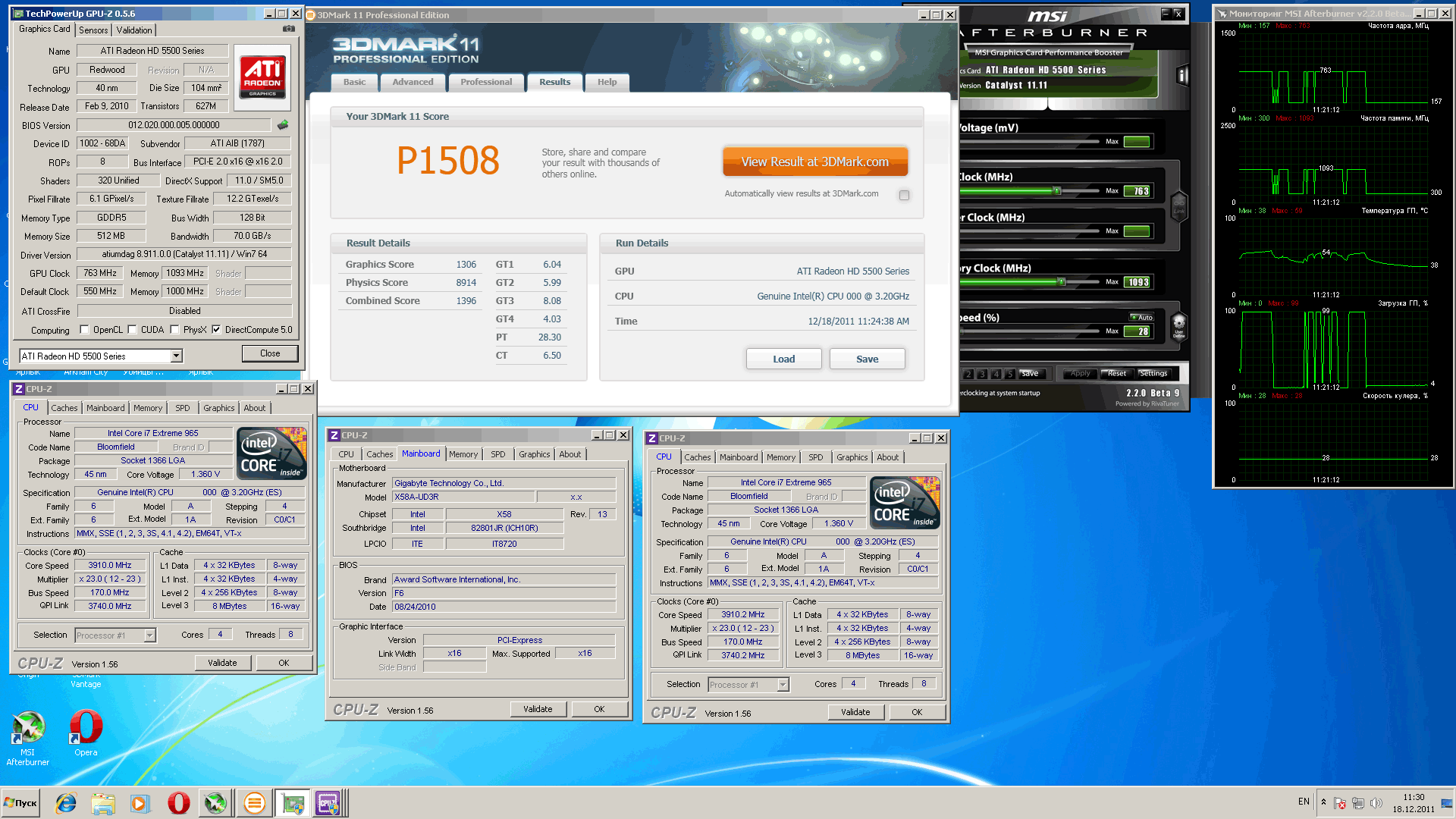The height and width of the screenshot is (819, 1456).
Task: Click the EN language indicator in taskbar
Action: point(1304,802)
